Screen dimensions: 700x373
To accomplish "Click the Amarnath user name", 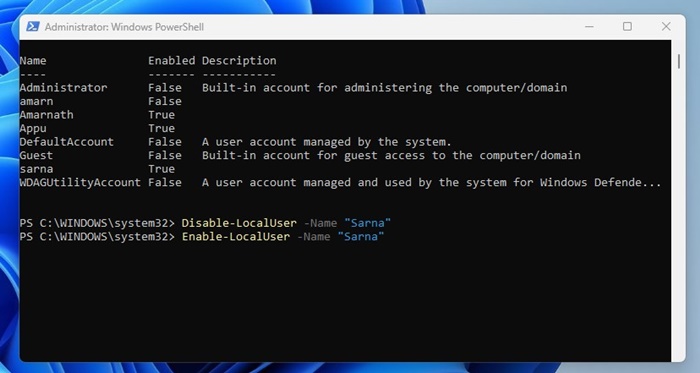I will [46, 115].
